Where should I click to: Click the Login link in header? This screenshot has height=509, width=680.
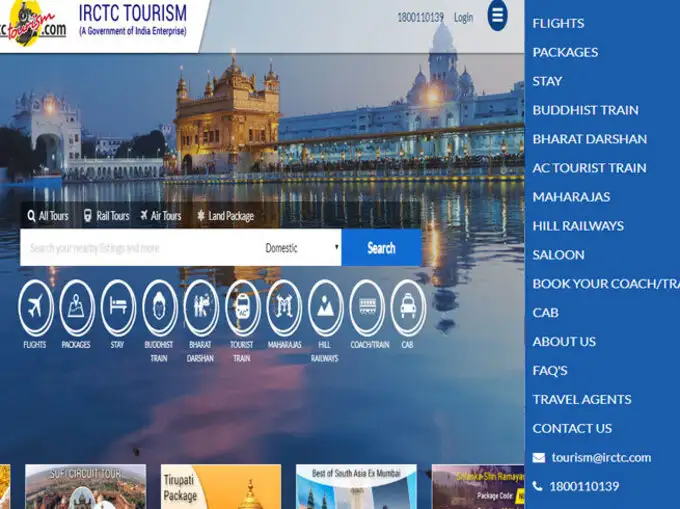point(463,18)
